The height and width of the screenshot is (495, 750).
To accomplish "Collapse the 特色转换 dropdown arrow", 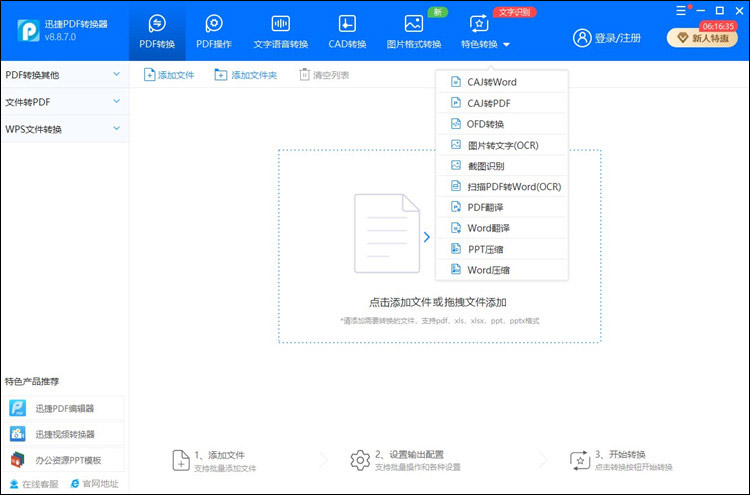I will [x=507, y=45].
